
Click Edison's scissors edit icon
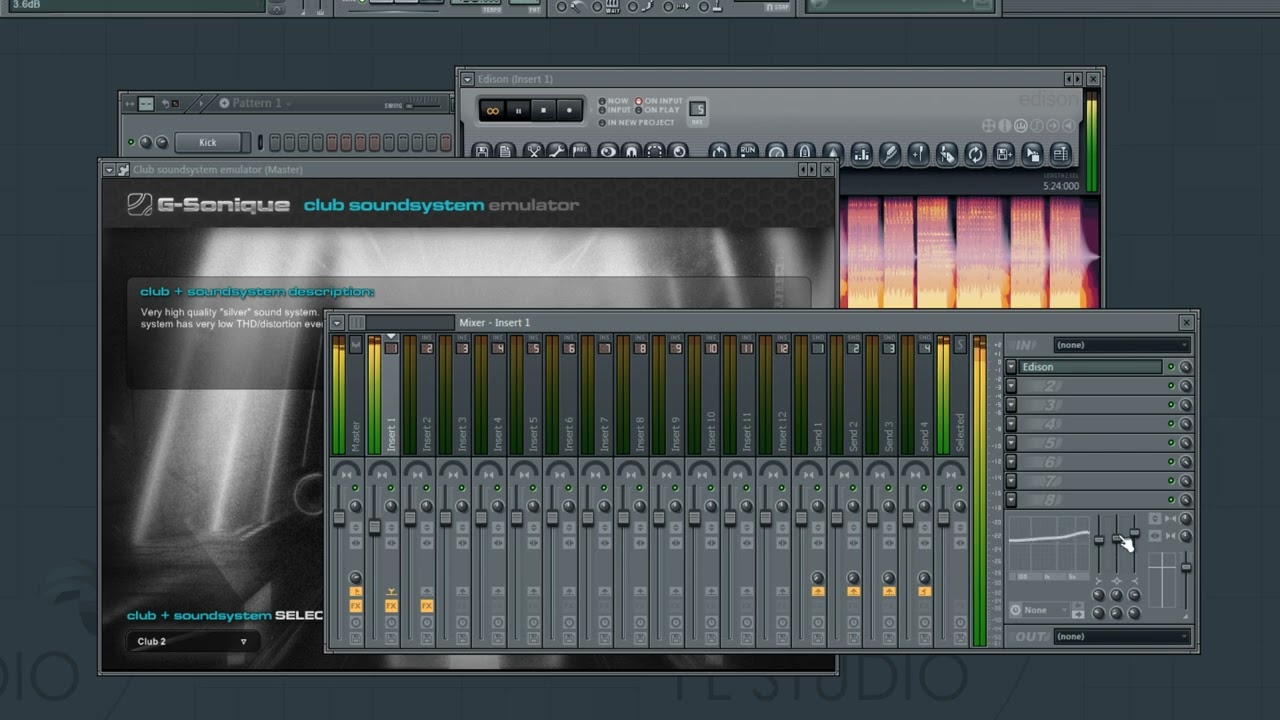tap(533, 152)
